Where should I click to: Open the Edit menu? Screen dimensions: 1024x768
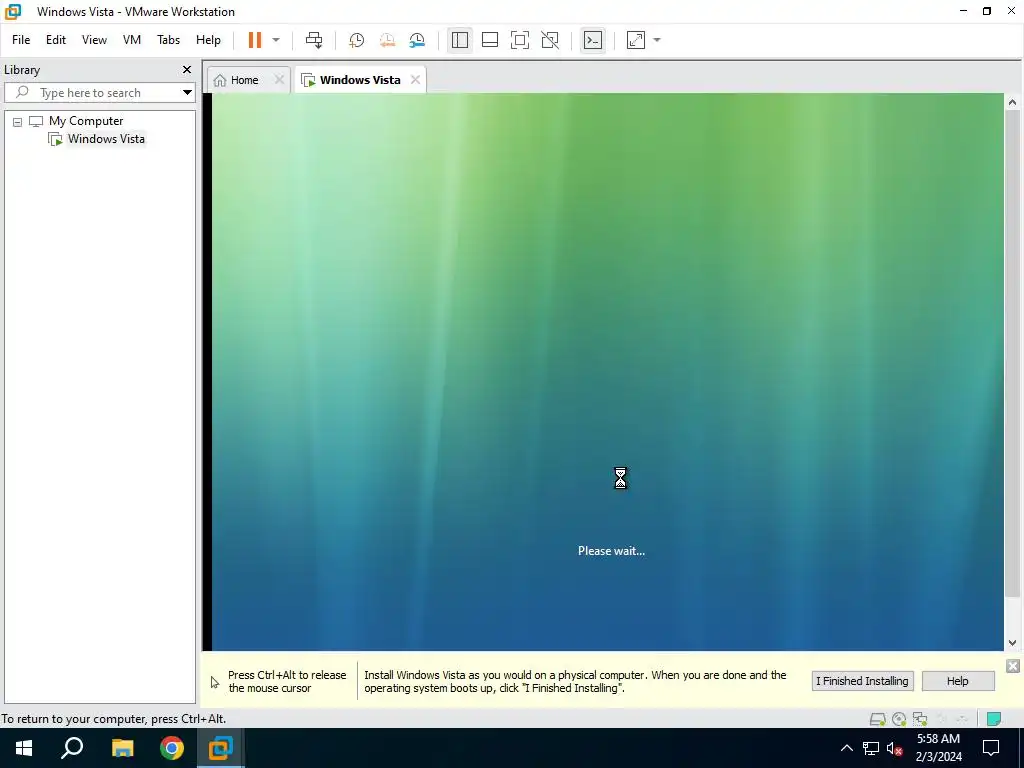[x=56, y=40]
